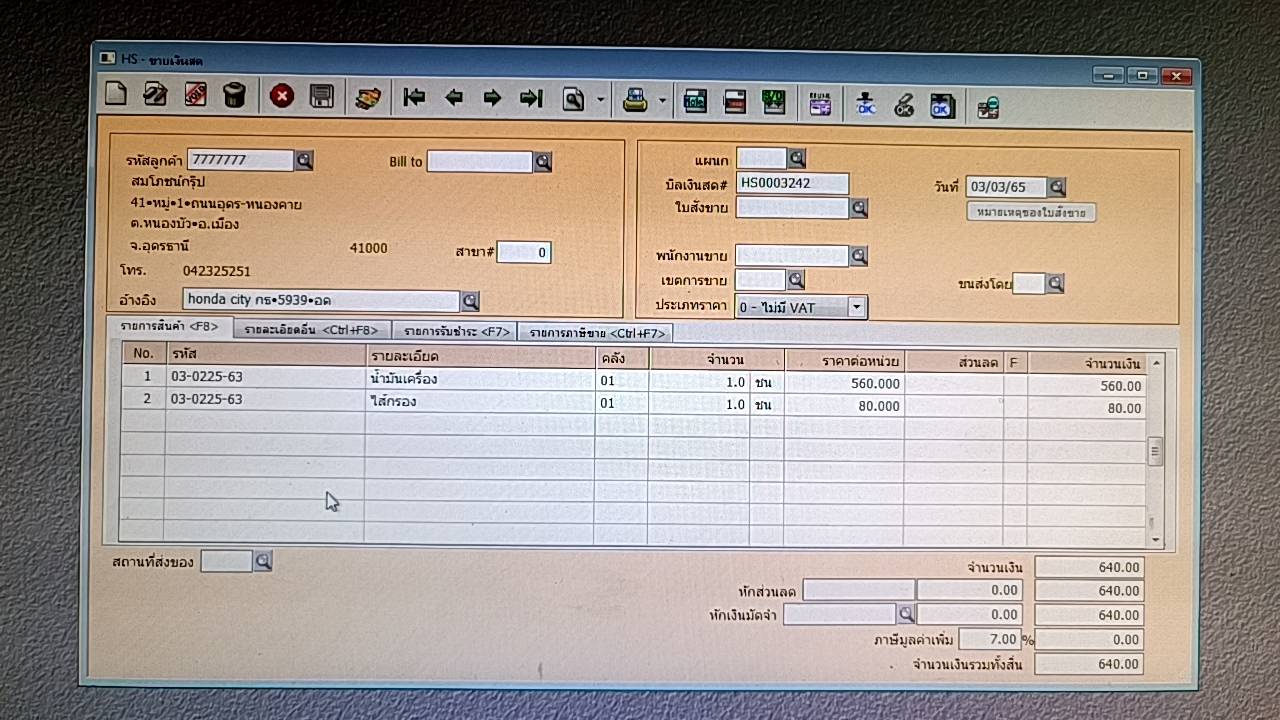This screenshot has width=1280, height=720.
Task: Open the วันที่ date picker button
Action: tap(1057, 187)
